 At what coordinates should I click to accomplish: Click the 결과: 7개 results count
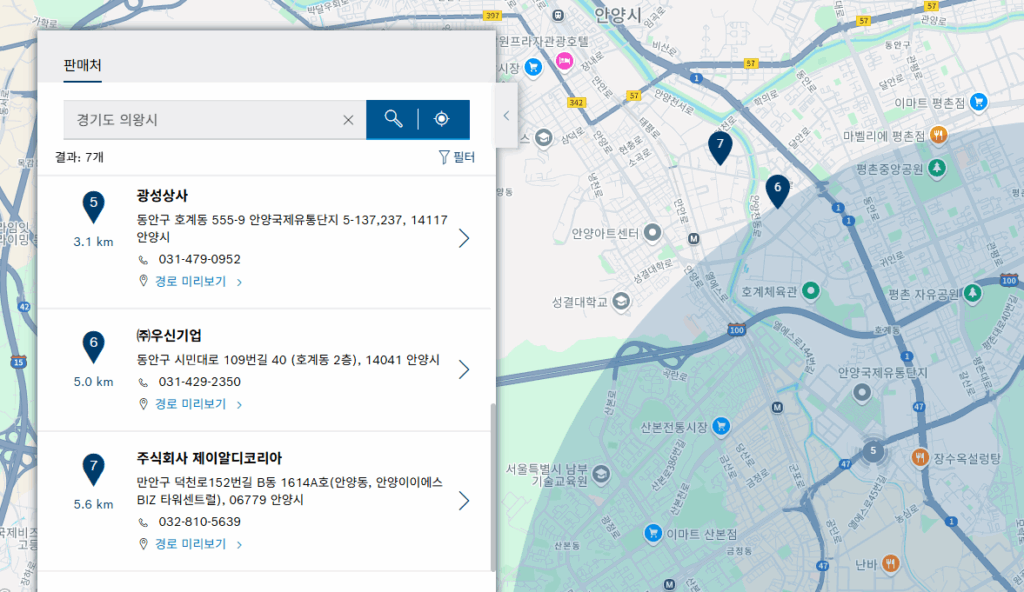[79, 157]
